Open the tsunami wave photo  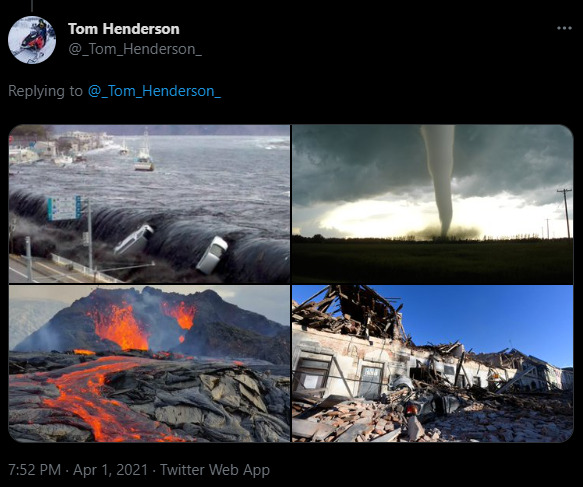click(x=149, y=204)
